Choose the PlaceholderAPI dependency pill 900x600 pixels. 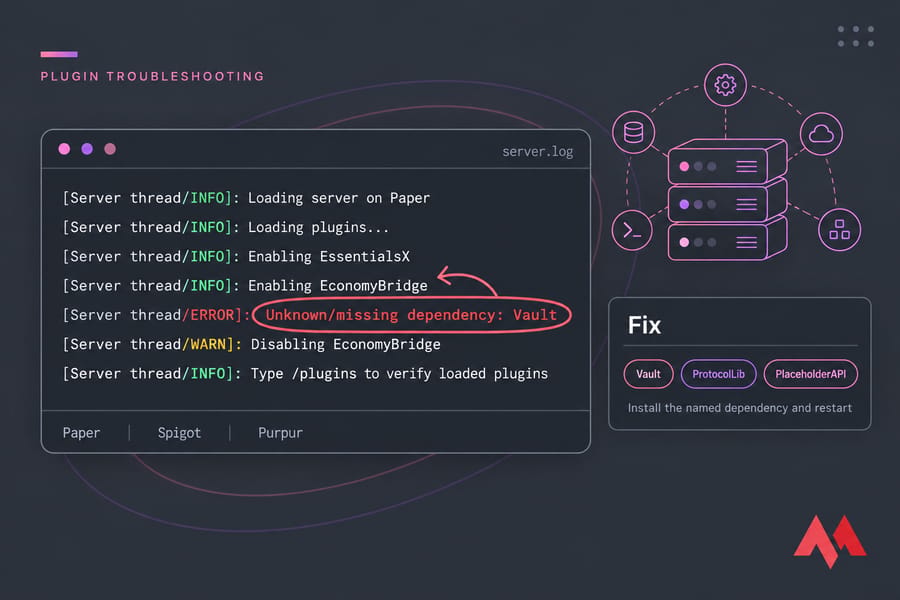coord(810,374)
